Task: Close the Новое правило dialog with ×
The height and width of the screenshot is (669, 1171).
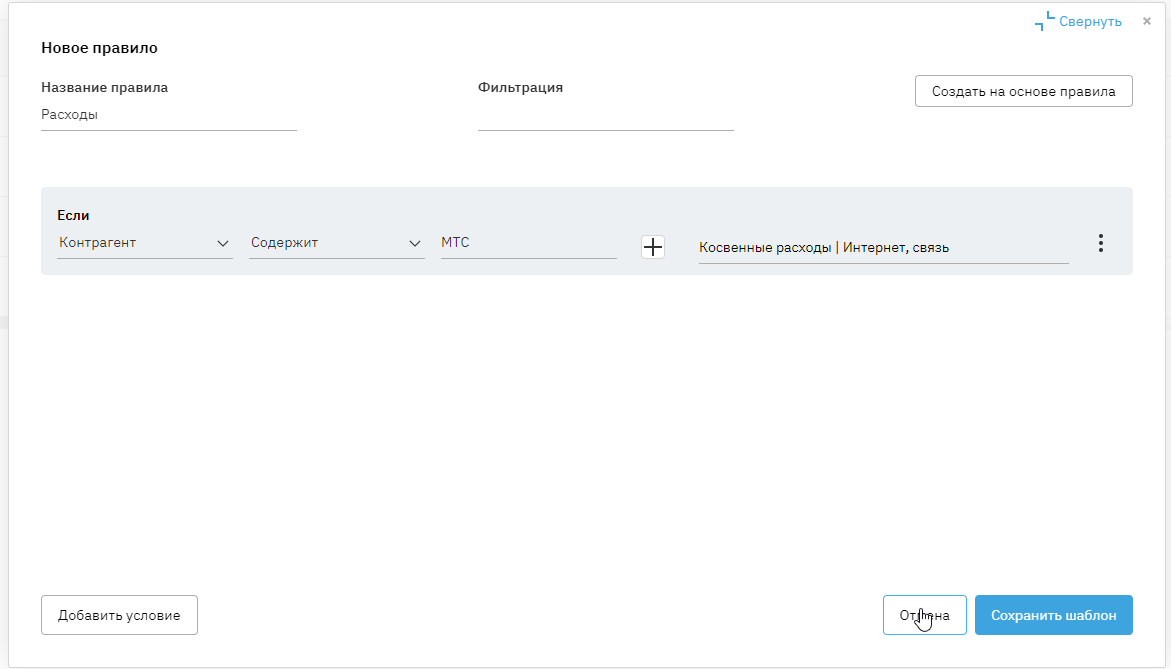Action: 1147,21
